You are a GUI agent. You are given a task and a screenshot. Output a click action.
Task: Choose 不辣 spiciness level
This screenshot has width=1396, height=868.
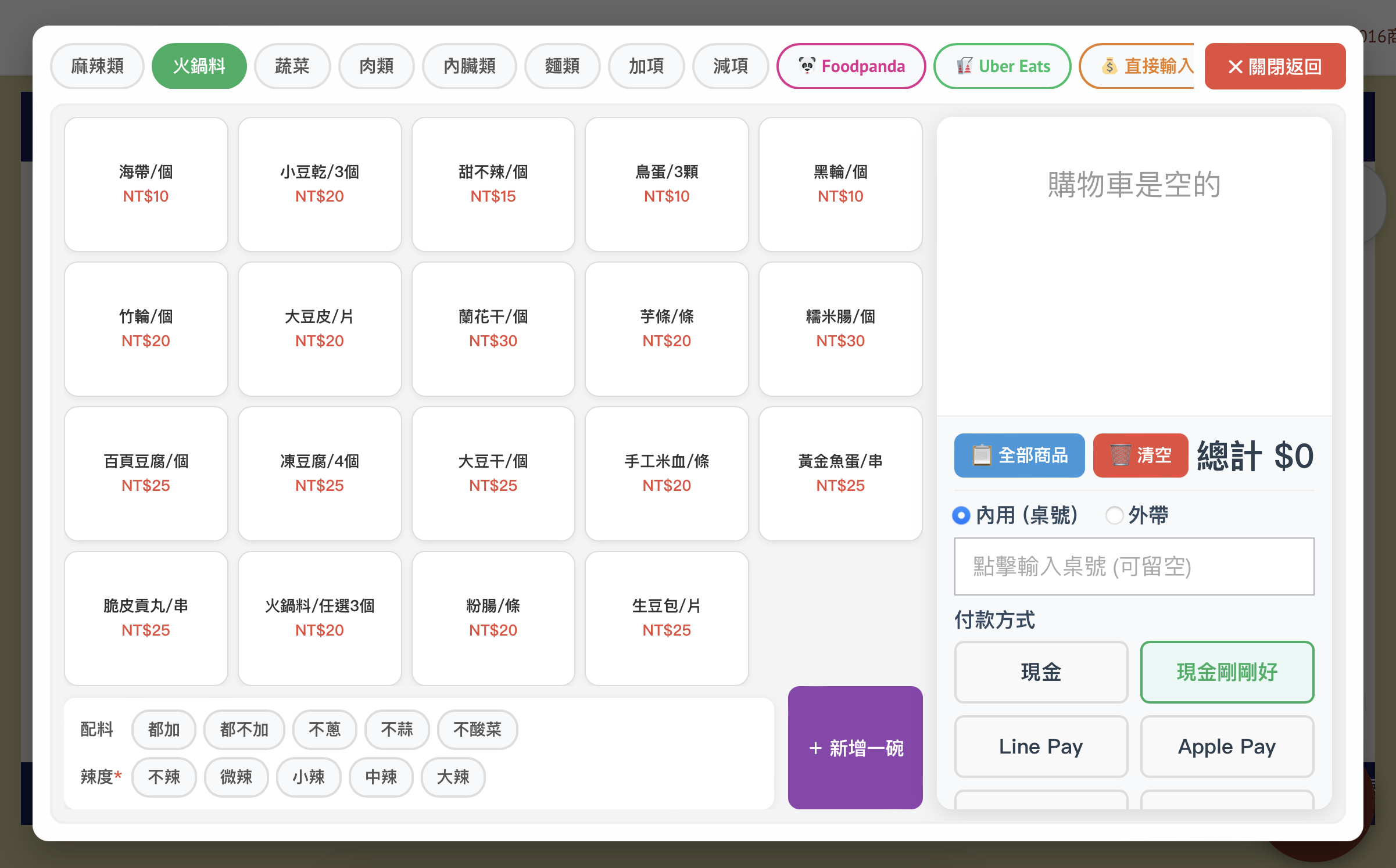(164, 777)
